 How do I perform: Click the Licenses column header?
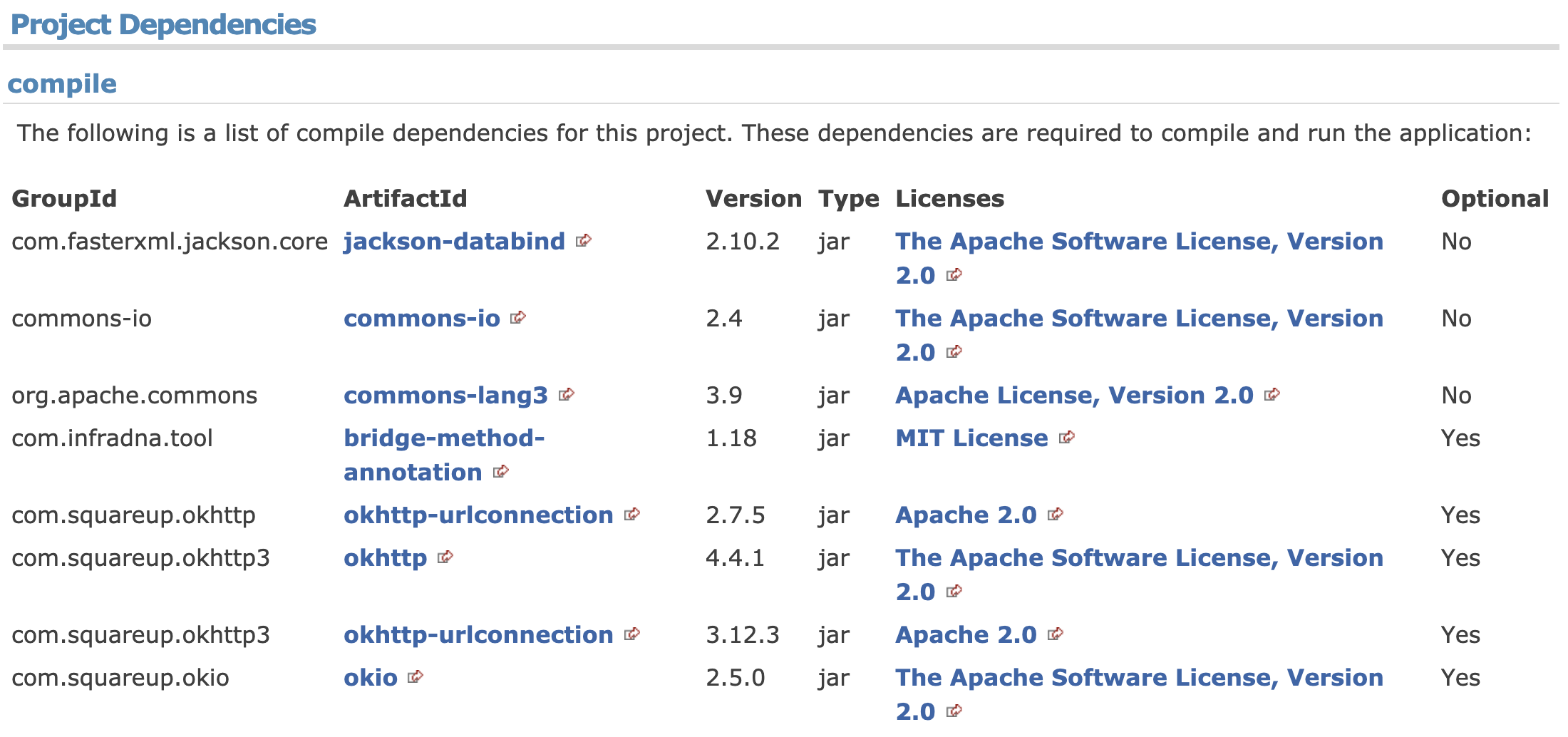[950, 199]
